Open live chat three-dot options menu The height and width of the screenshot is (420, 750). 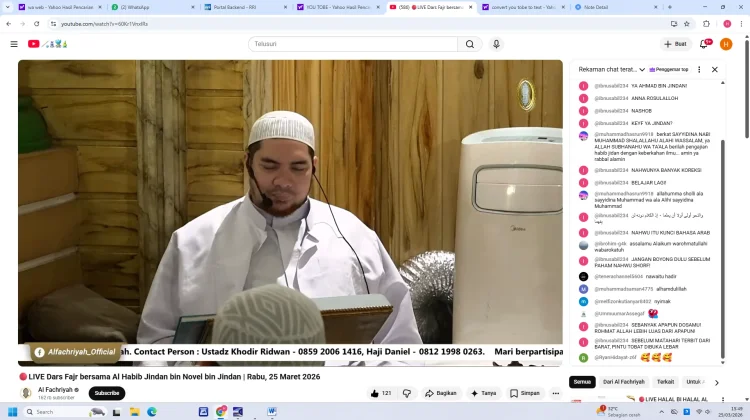(x=699, y=69)
